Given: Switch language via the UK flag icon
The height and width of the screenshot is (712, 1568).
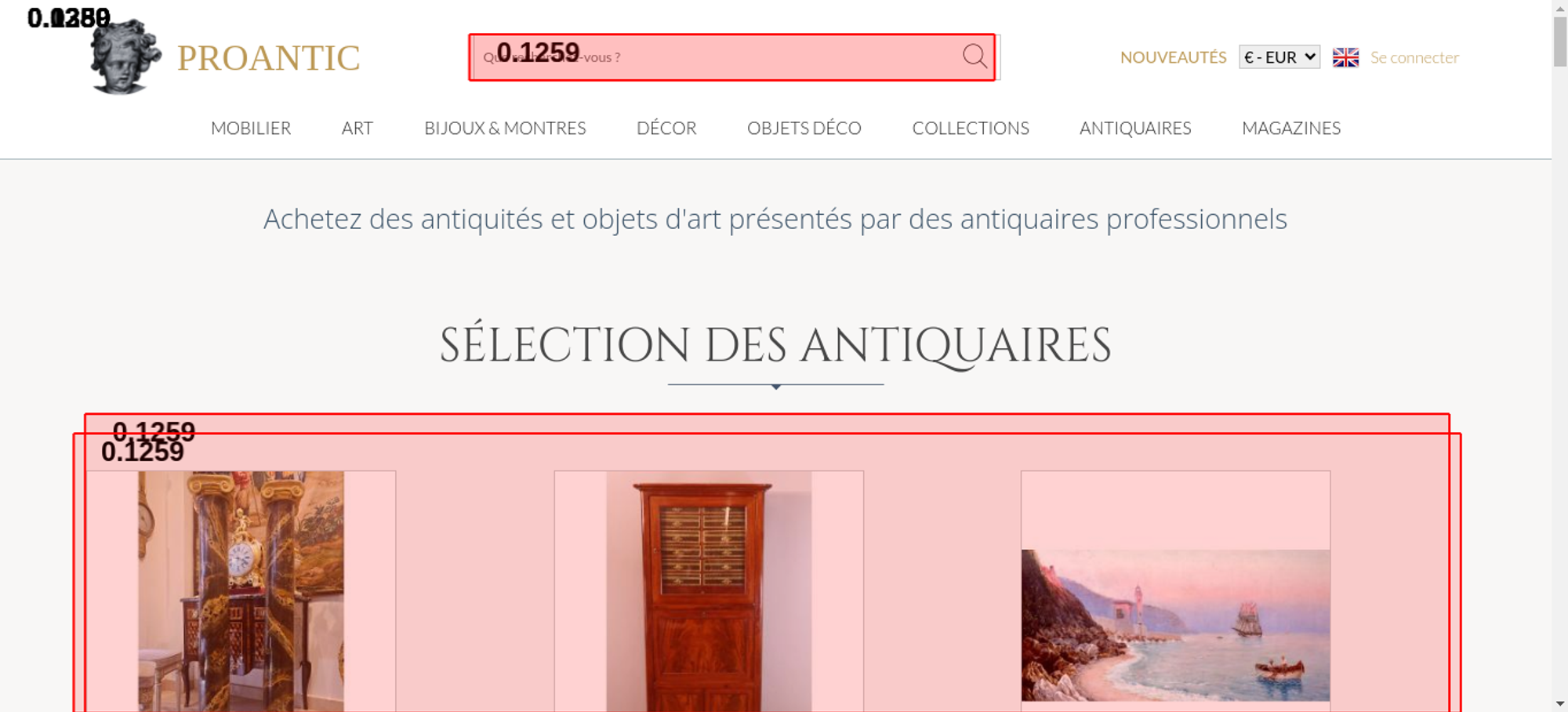Looking at the screenshot, I should click(1345, 57).
